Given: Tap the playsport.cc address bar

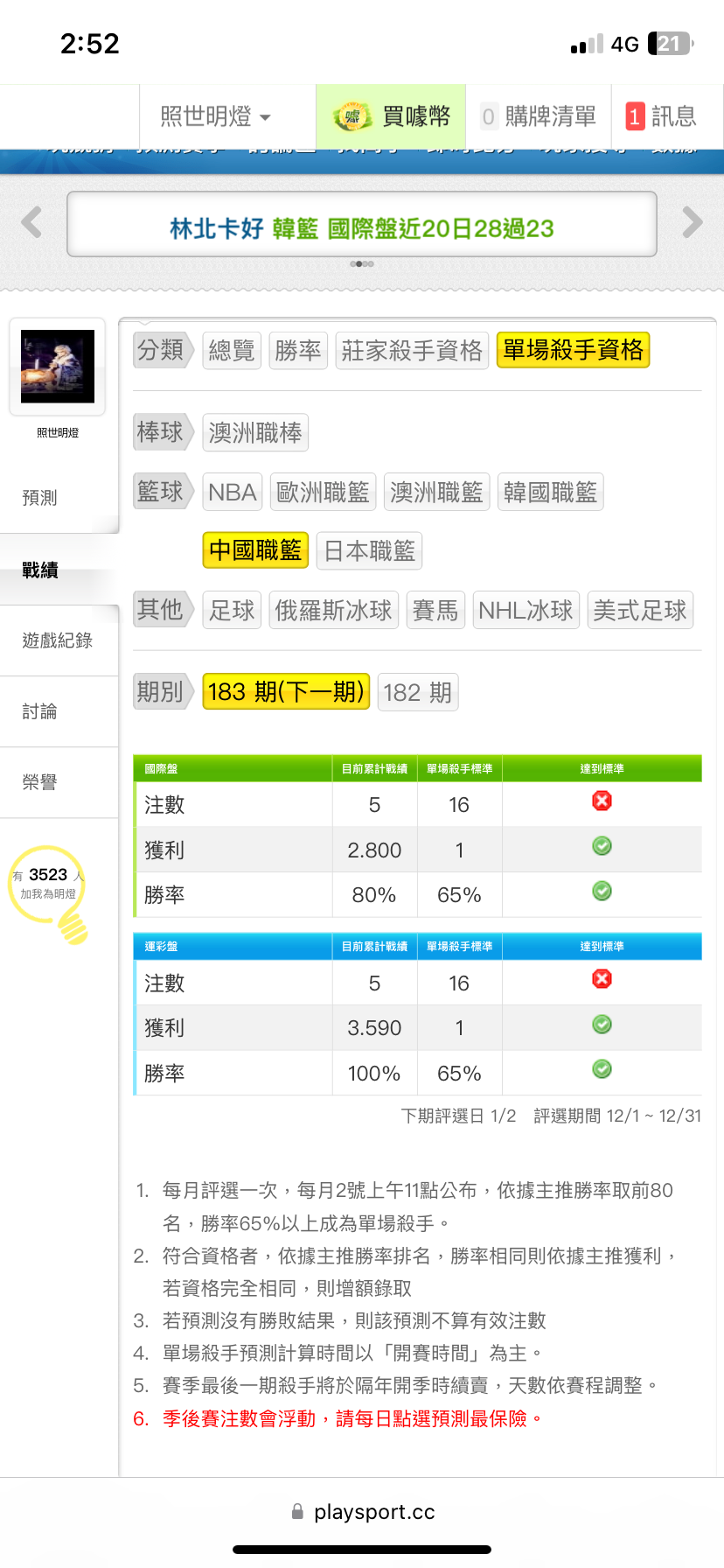Looking at the screenshot, I should 362,1512.
